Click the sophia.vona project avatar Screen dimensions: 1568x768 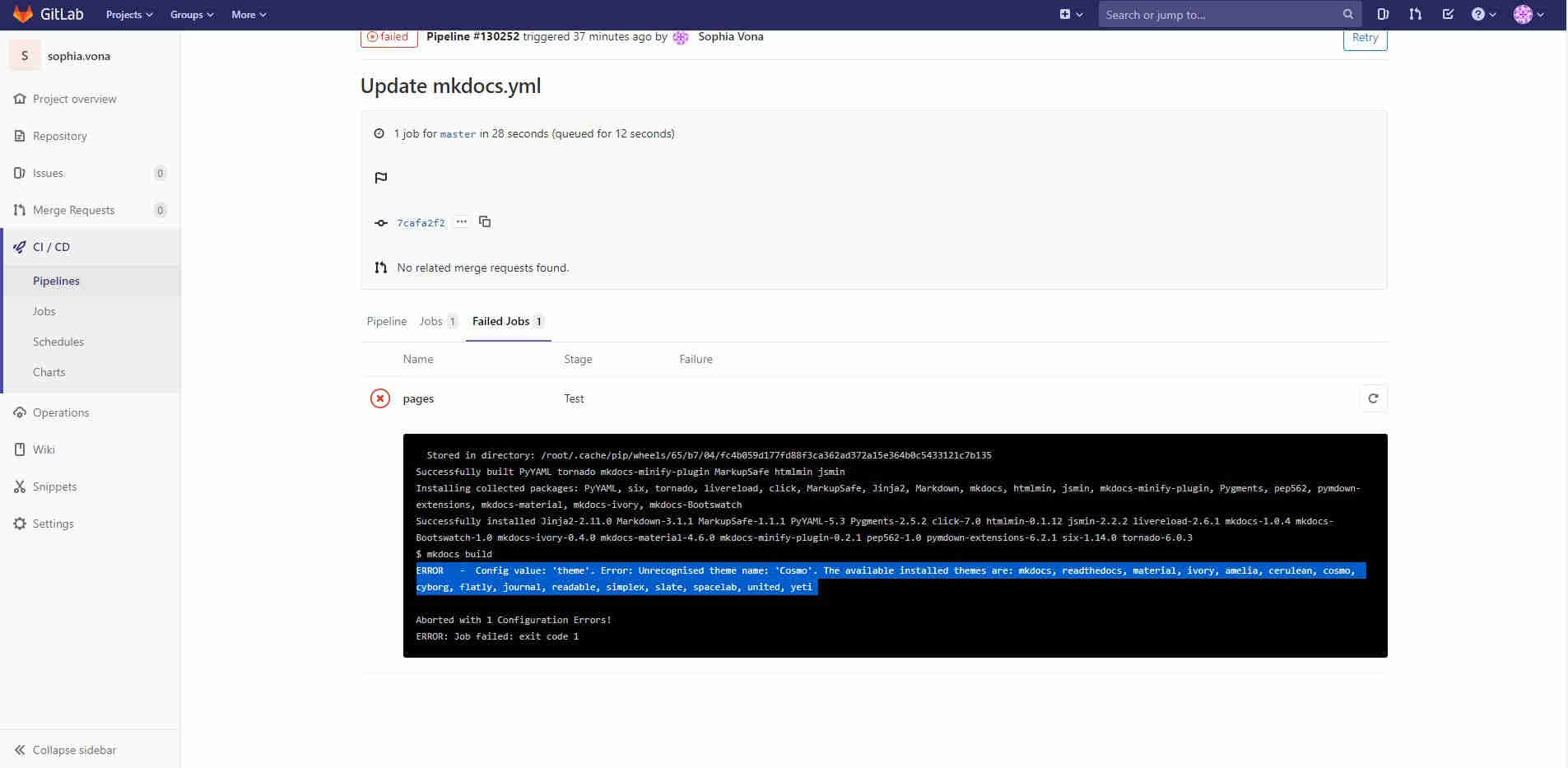(x=25, y=56)
